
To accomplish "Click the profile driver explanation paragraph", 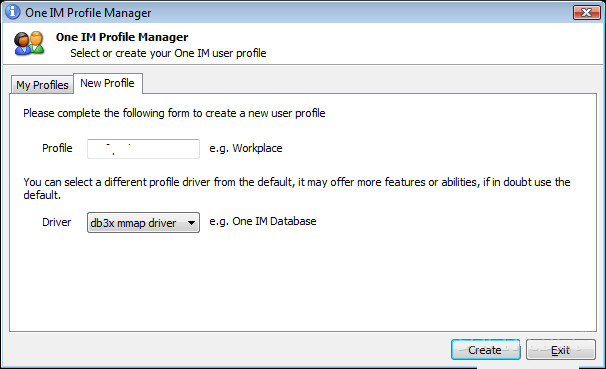I will [297, 188].
